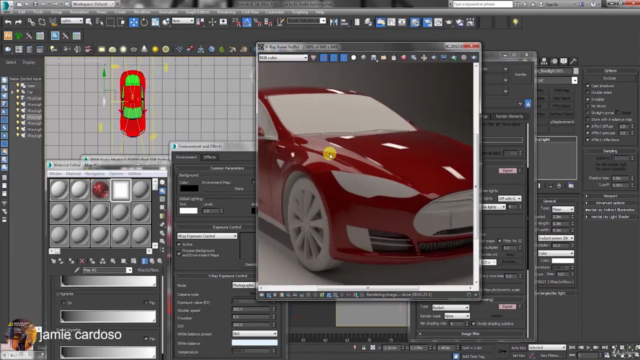Open White balance preset dropdown

[254, 333]
